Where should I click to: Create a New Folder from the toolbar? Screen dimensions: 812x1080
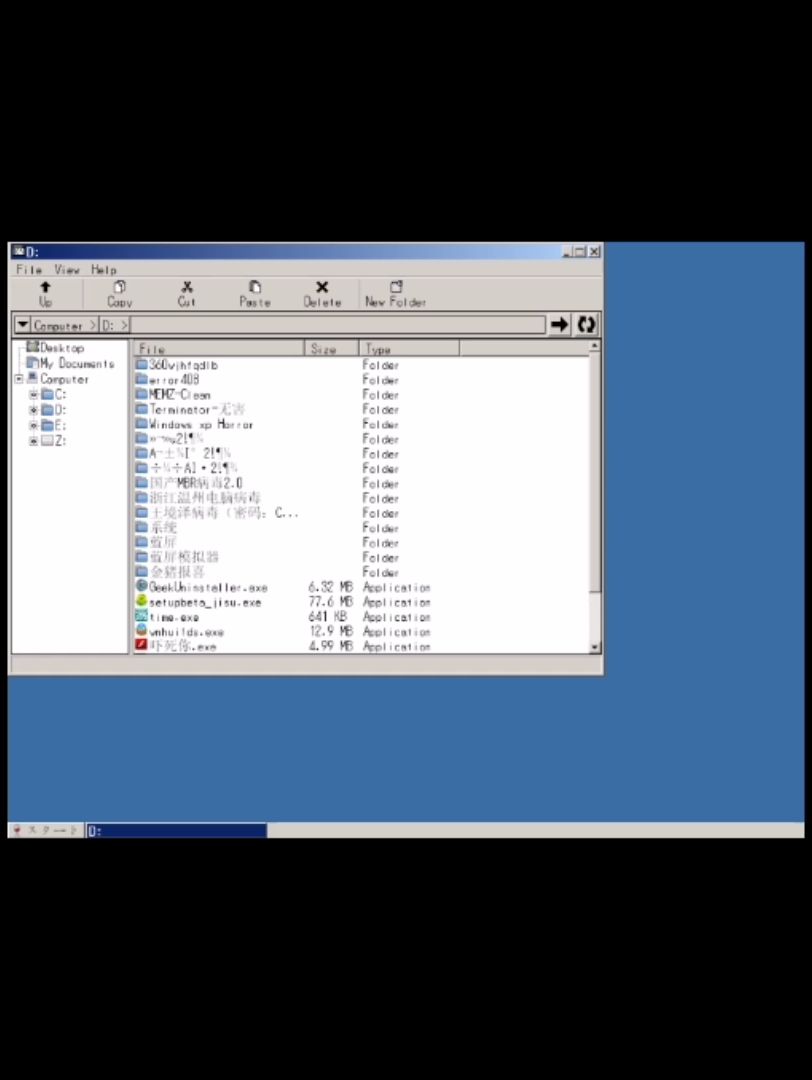395,293
